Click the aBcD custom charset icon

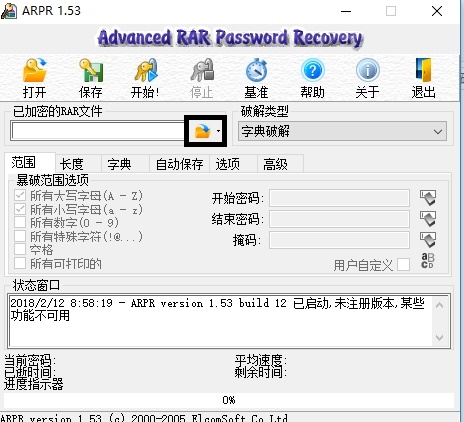point(428,261)
